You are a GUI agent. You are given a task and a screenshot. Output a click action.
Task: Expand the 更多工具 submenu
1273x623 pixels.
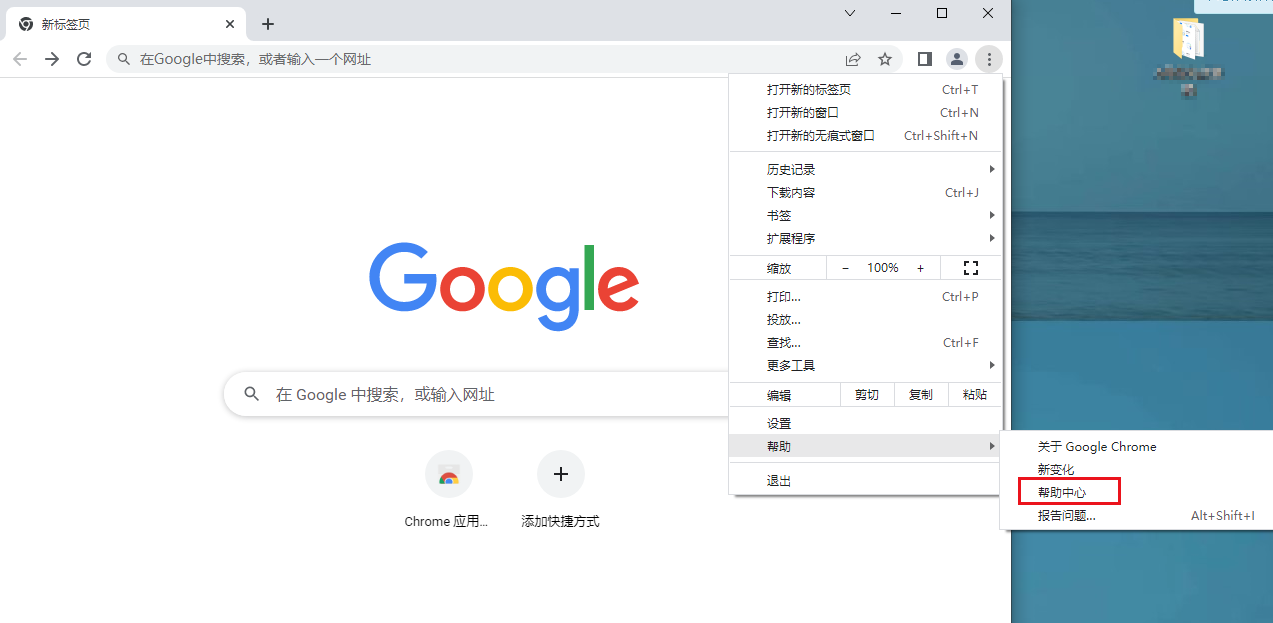(865, 365)
